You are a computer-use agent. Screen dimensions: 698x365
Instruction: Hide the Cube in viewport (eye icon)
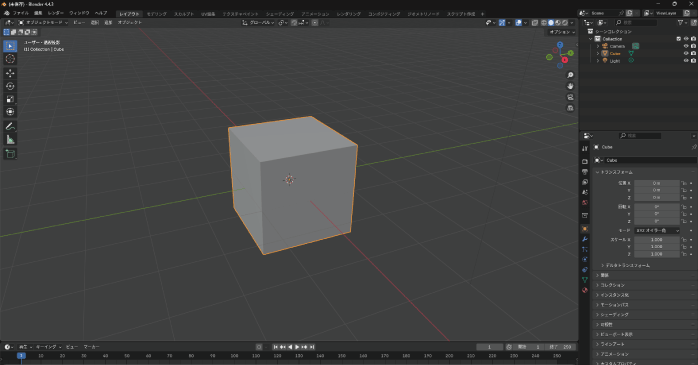686,53
